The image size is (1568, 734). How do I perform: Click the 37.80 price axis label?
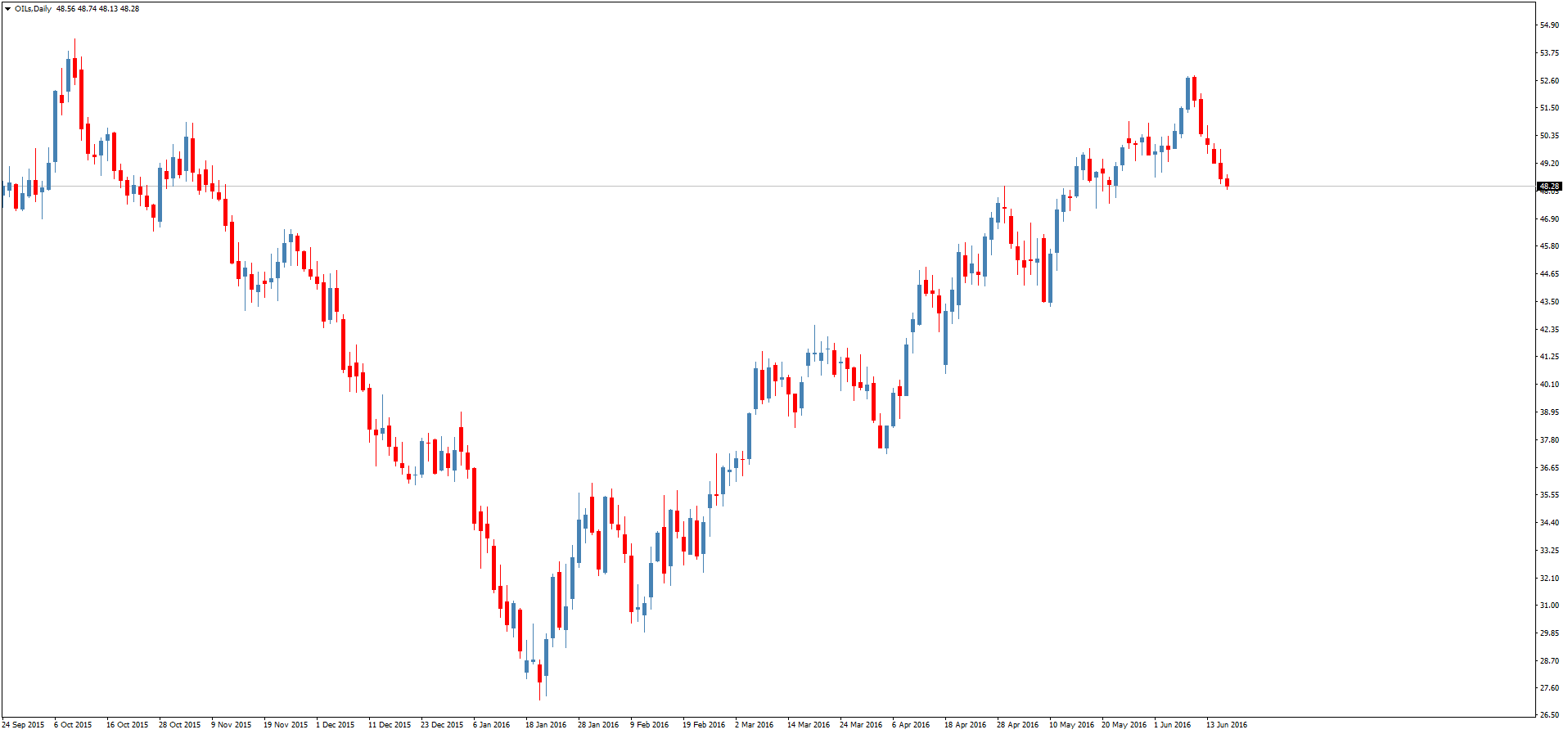coord(1549,440)
